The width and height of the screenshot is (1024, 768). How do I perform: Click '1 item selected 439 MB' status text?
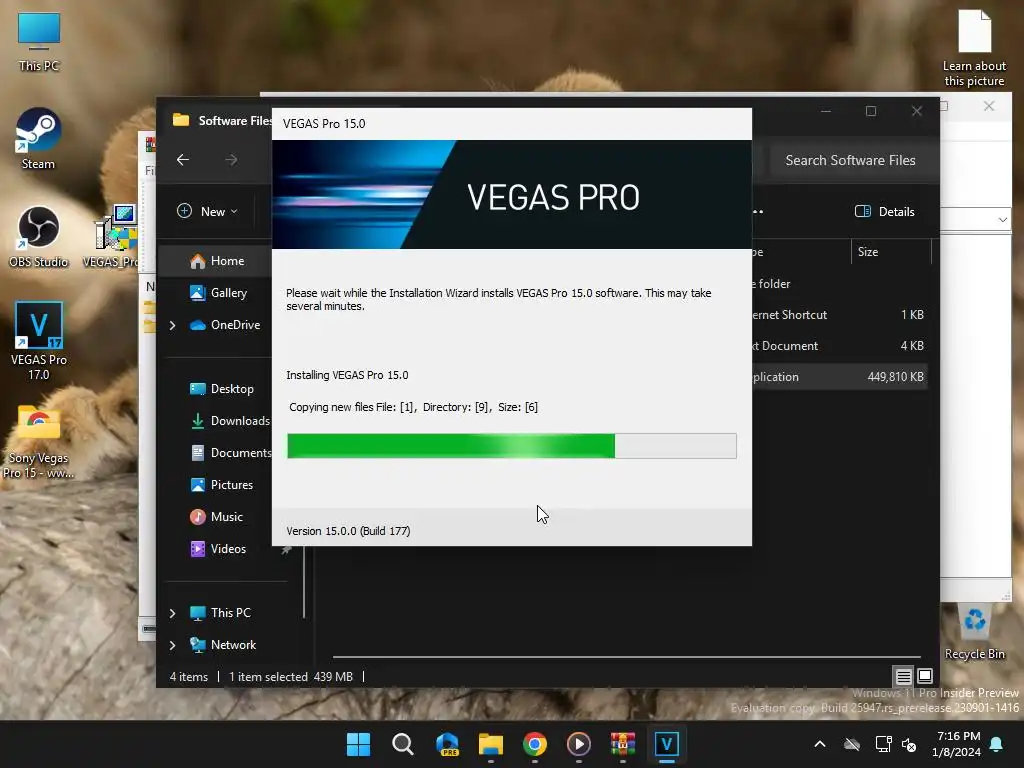point(291,677)
